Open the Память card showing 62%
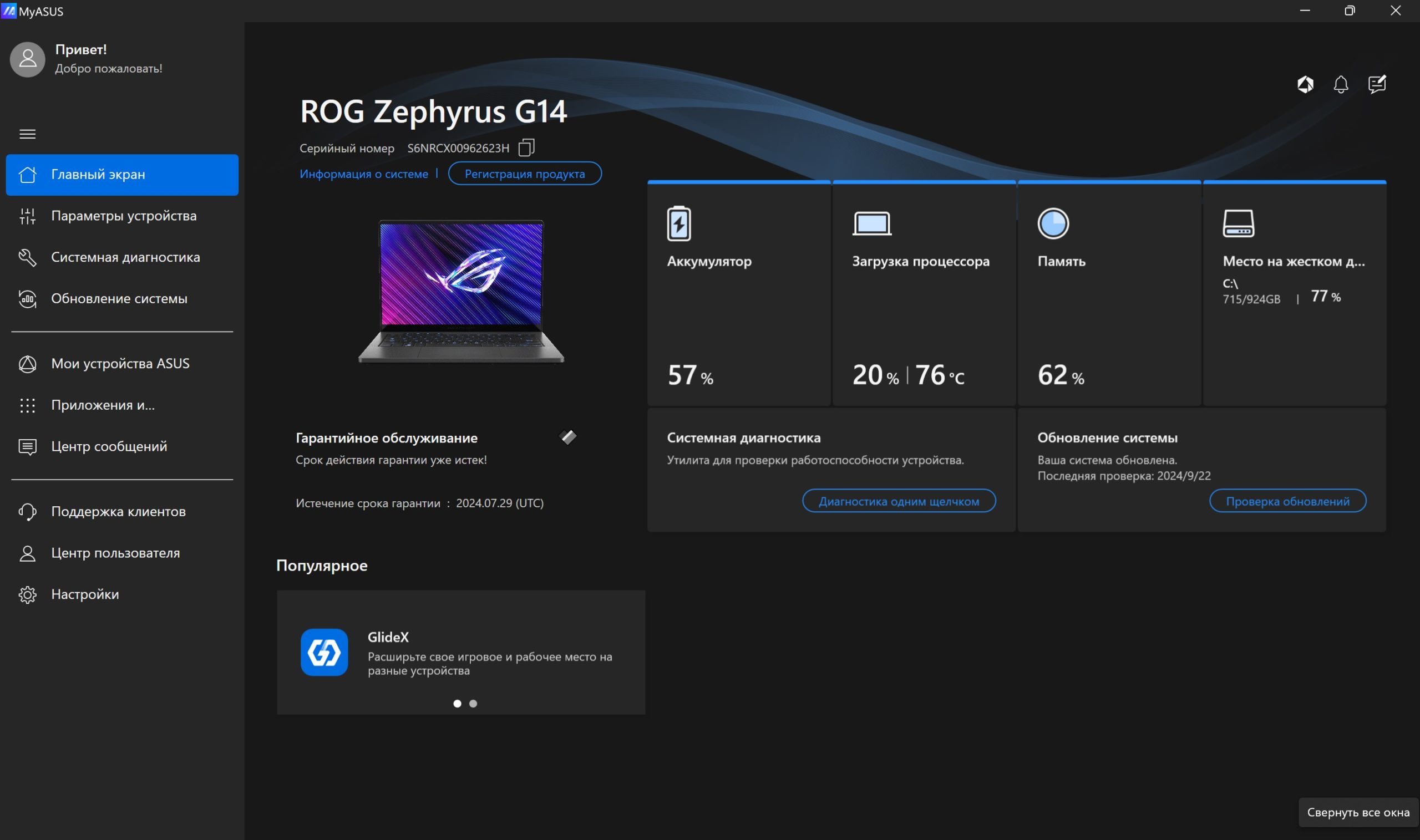1420x840 pixels. coord(1109,293)
